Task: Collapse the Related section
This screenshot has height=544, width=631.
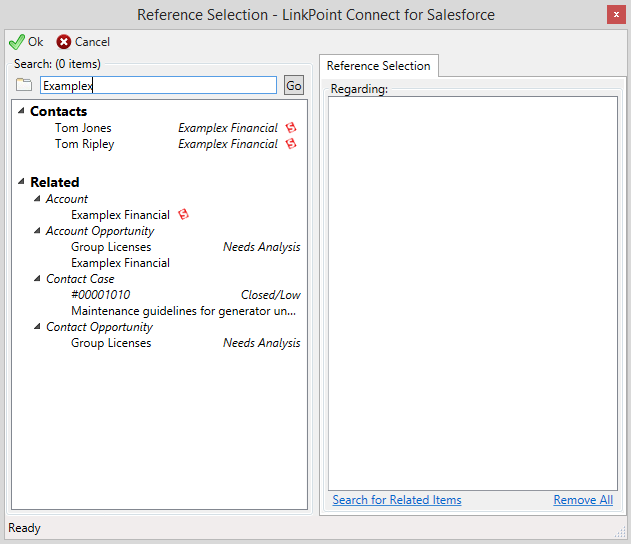Action: pyautogui.click(x=21, y=181)
